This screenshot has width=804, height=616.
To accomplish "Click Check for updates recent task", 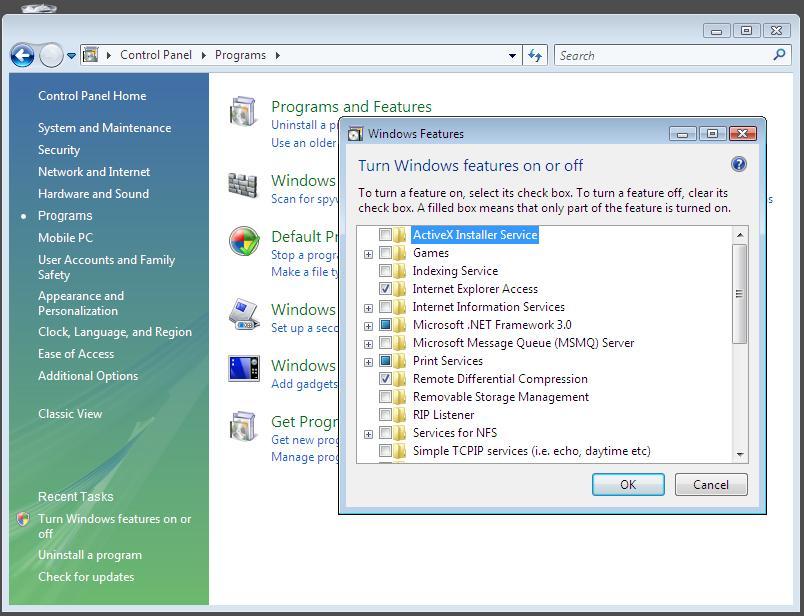I will tap(86, 577).
